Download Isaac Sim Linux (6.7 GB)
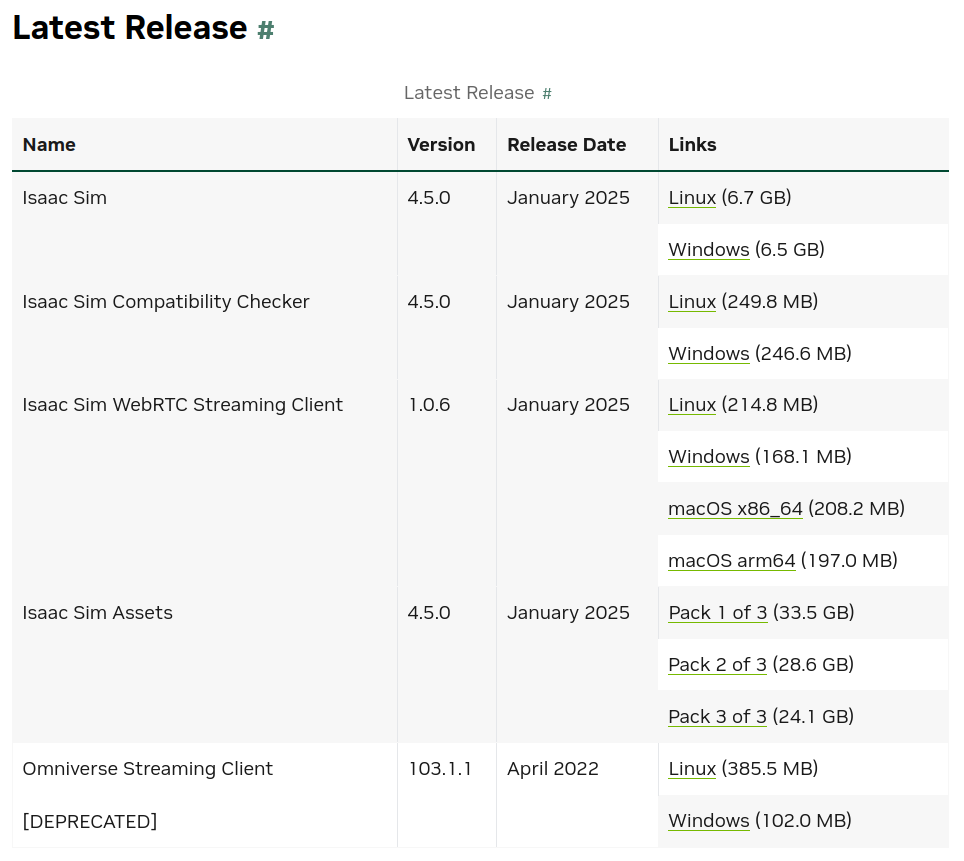The height and width of the screenshot is (861, 964). (x=692, y=197)
